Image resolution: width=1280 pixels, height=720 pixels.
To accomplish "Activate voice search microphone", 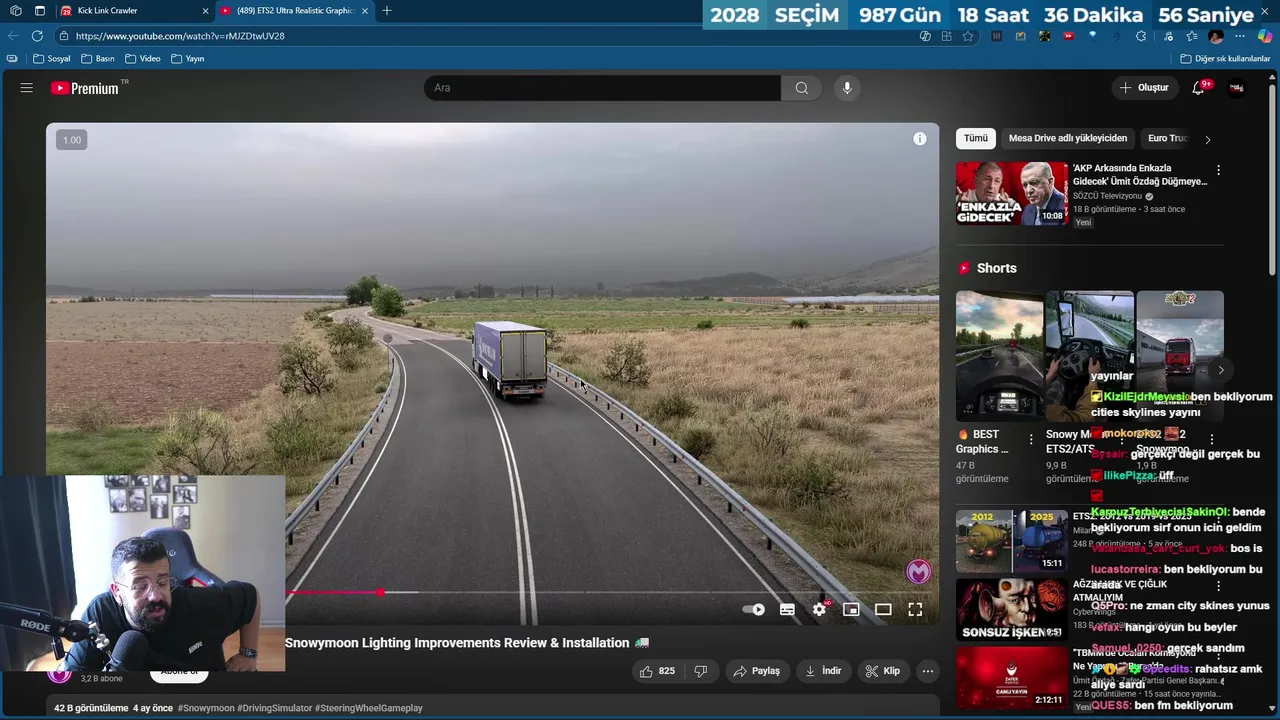I will click(x=847, y=88).
